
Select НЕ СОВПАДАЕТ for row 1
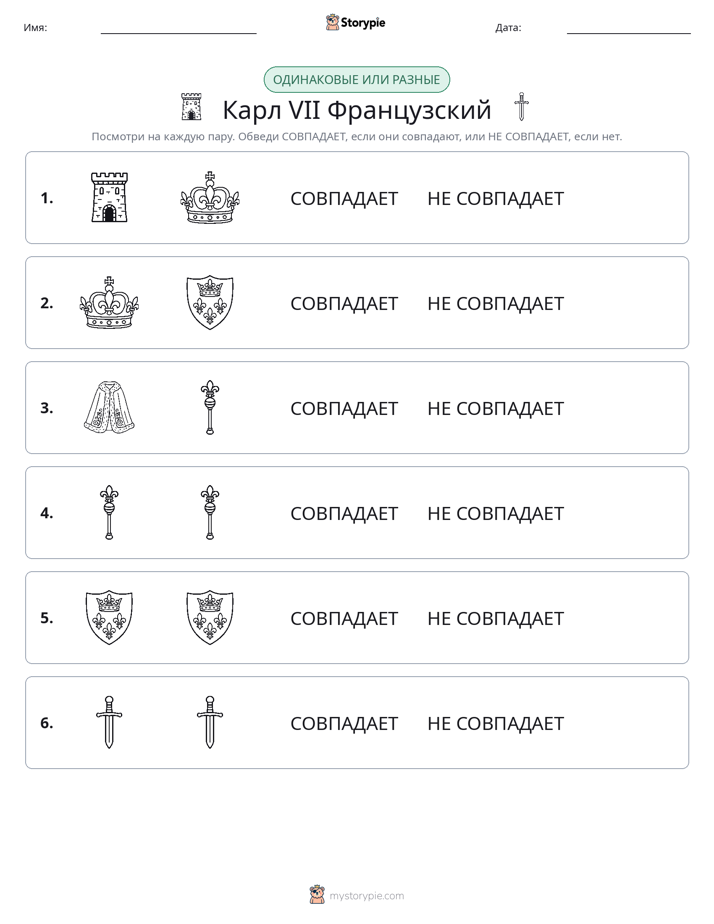pos(495,199)
